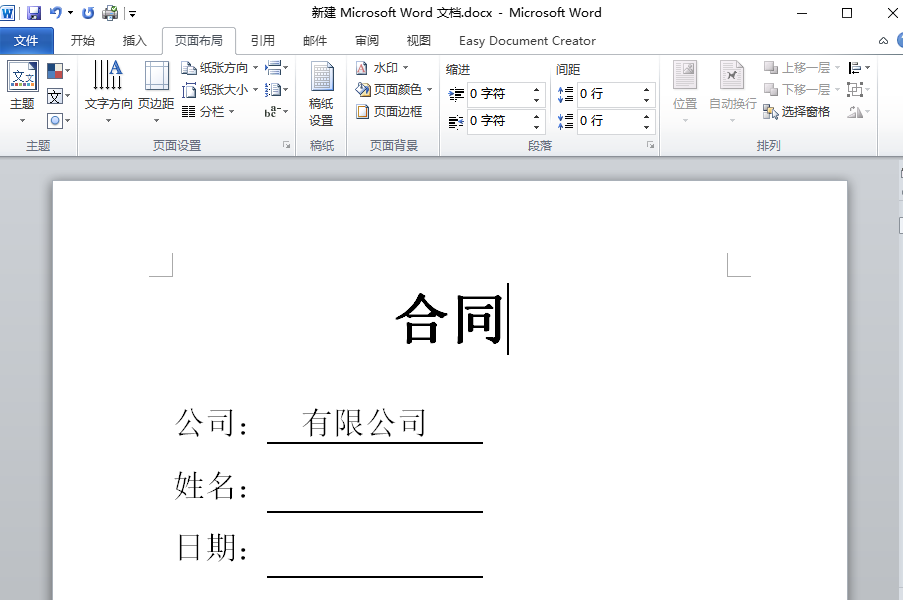This screenshot has width=903, height=600.
Task: Open the 纸张方向 orientation dropdown
Action: (x=219, y=68)
